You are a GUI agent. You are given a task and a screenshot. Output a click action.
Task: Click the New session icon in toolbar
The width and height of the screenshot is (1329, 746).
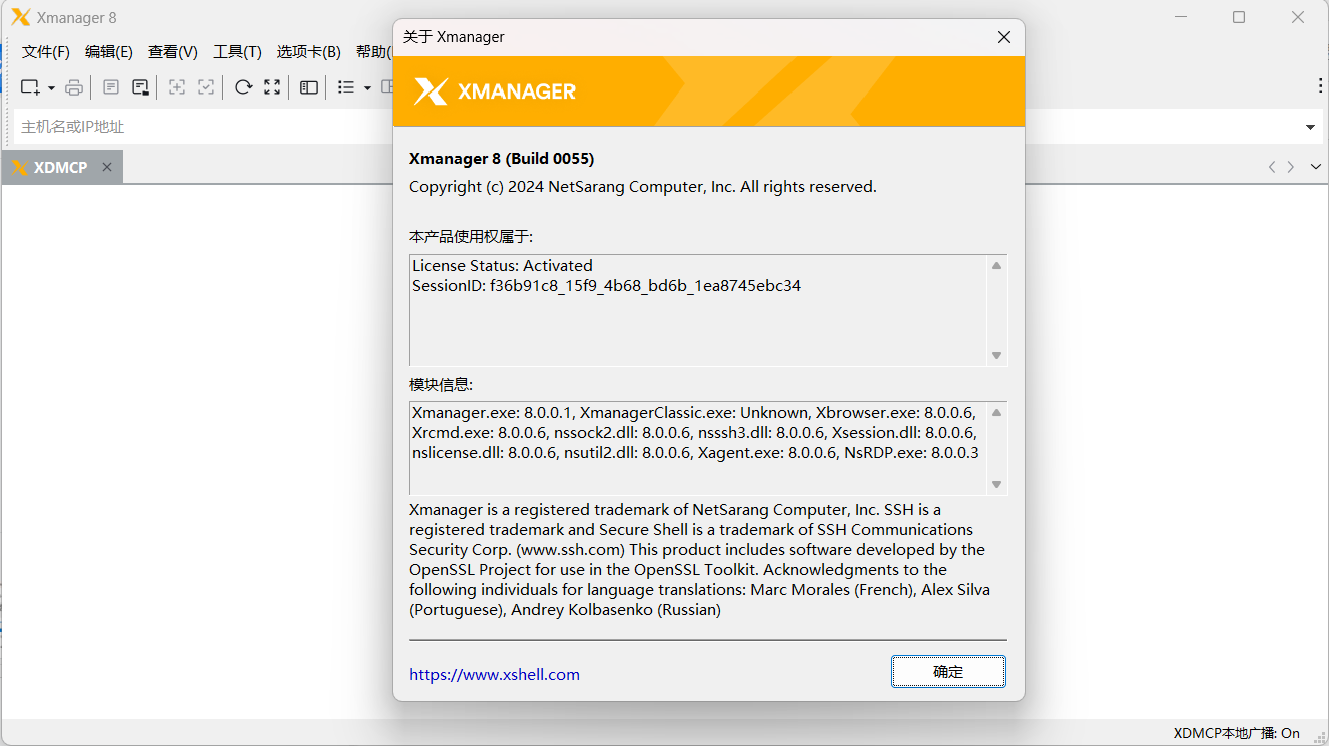click(x=31, y=88)
